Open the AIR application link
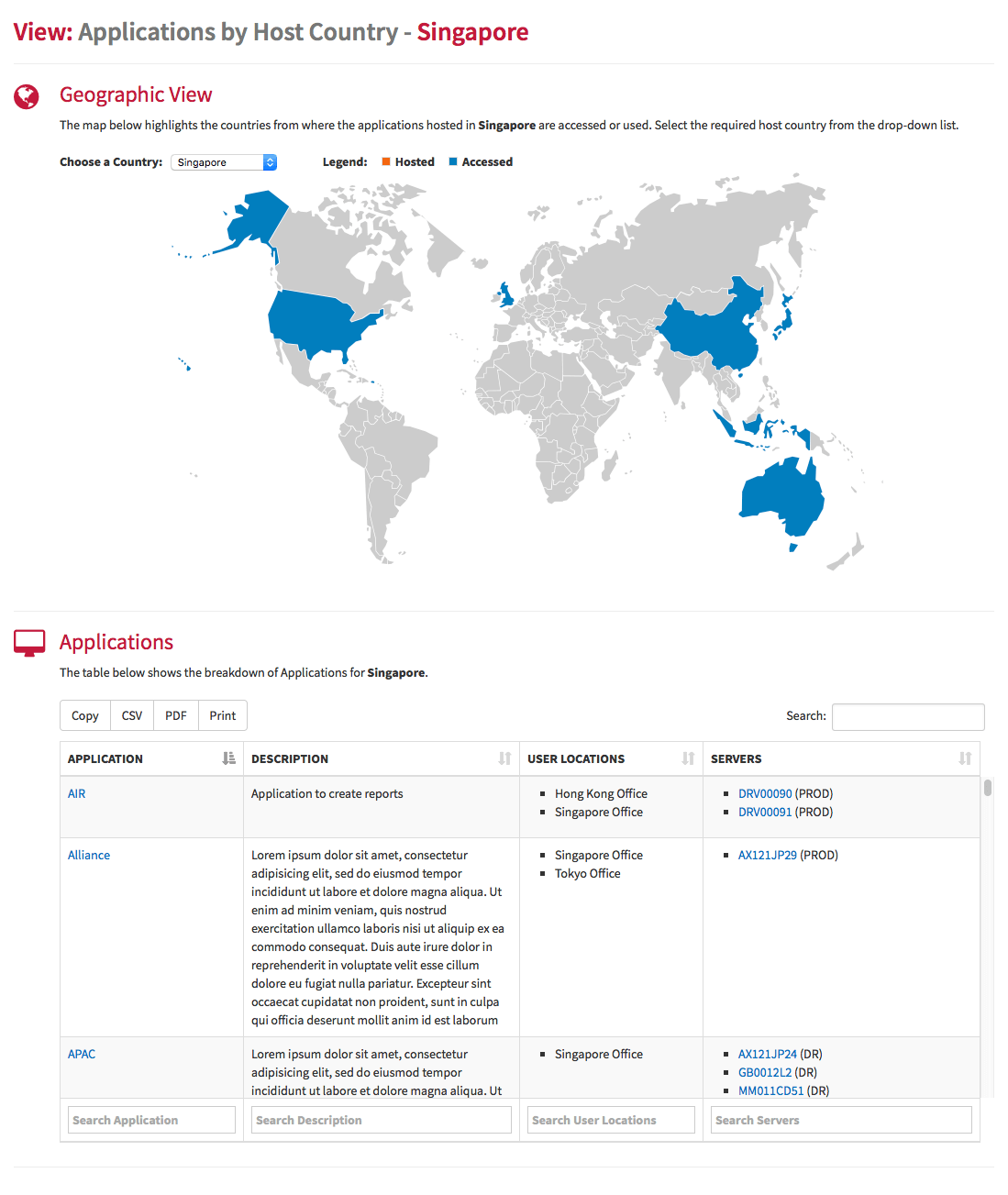 coord(77,793)
